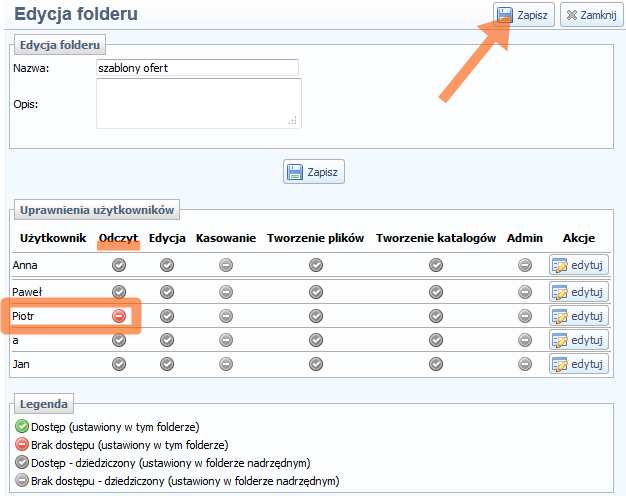Click Jan's Edycja permission icon

[x=167, y=364]
